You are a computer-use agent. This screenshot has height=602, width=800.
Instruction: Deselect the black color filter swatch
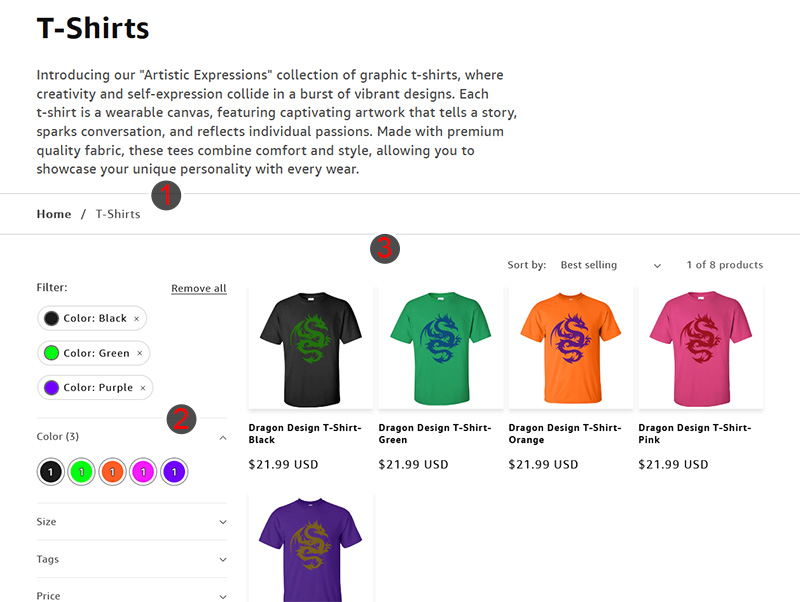50,471
